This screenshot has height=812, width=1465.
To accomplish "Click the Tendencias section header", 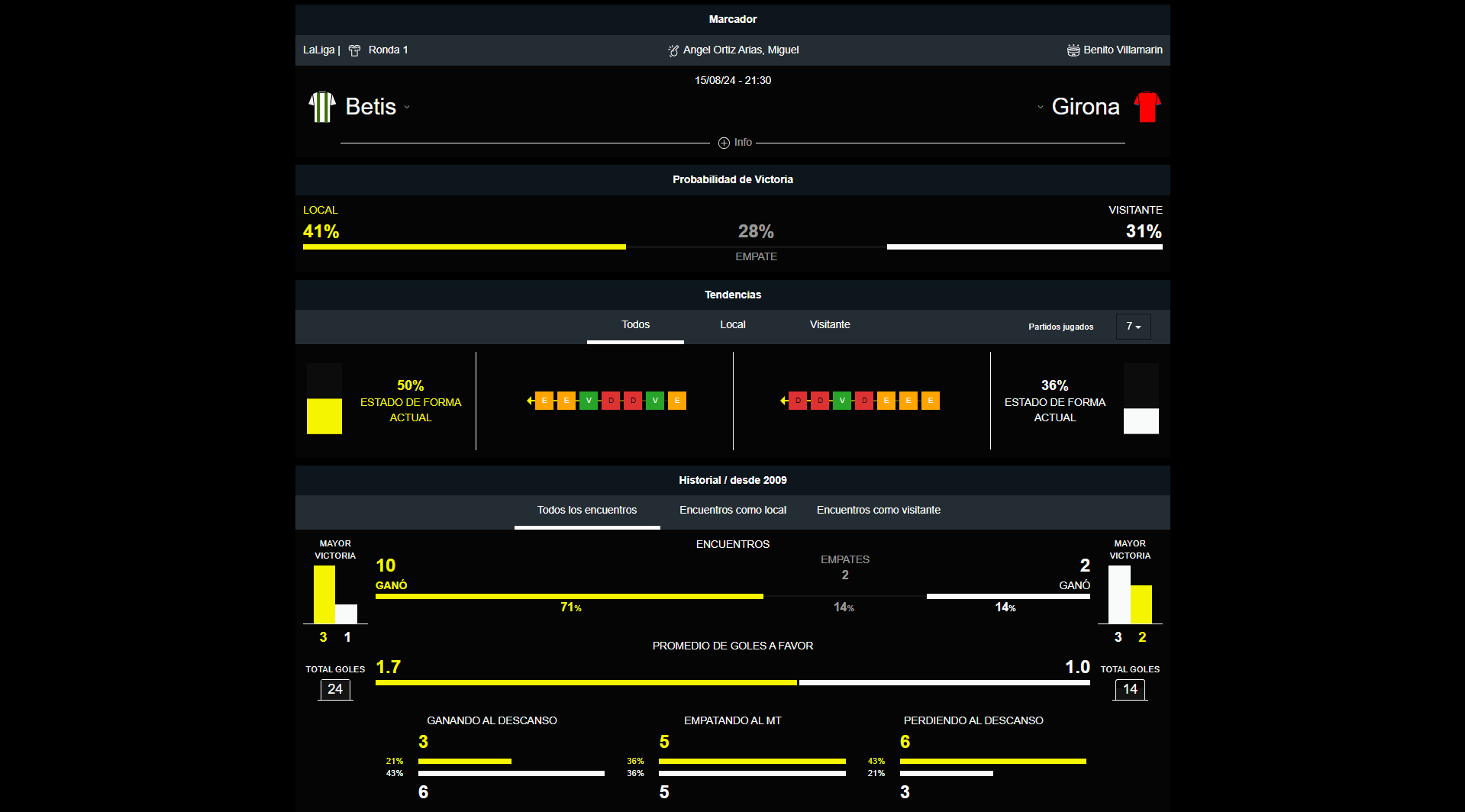I will 733,295.
